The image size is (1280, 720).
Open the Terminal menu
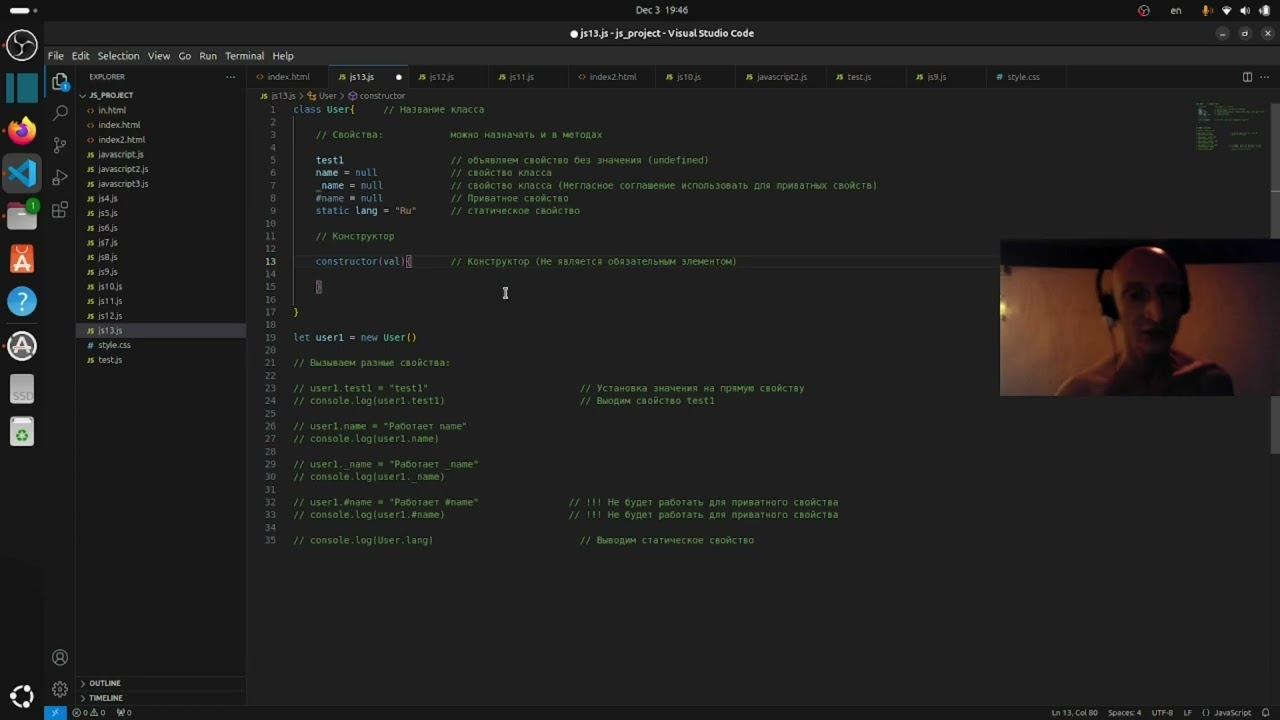click(244, 56)
